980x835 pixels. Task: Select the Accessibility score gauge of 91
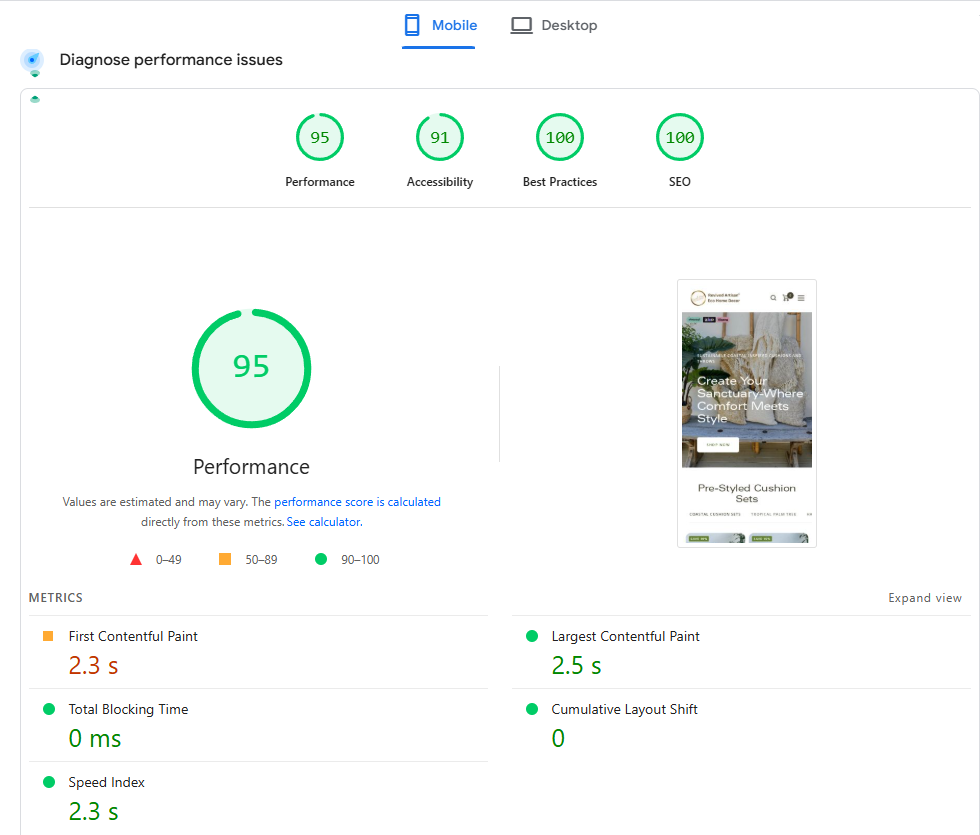point(440,138)
